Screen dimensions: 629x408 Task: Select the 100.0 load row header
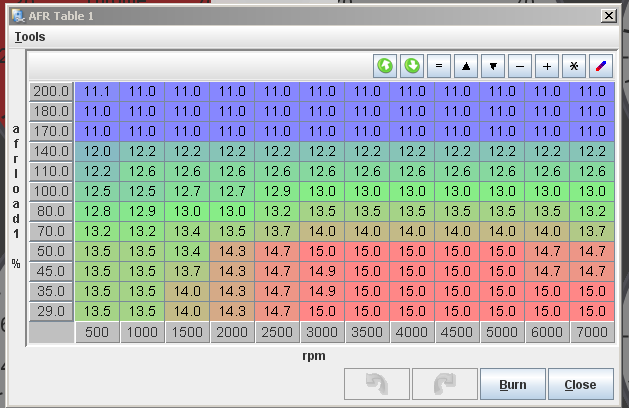[x=51, y=191]
